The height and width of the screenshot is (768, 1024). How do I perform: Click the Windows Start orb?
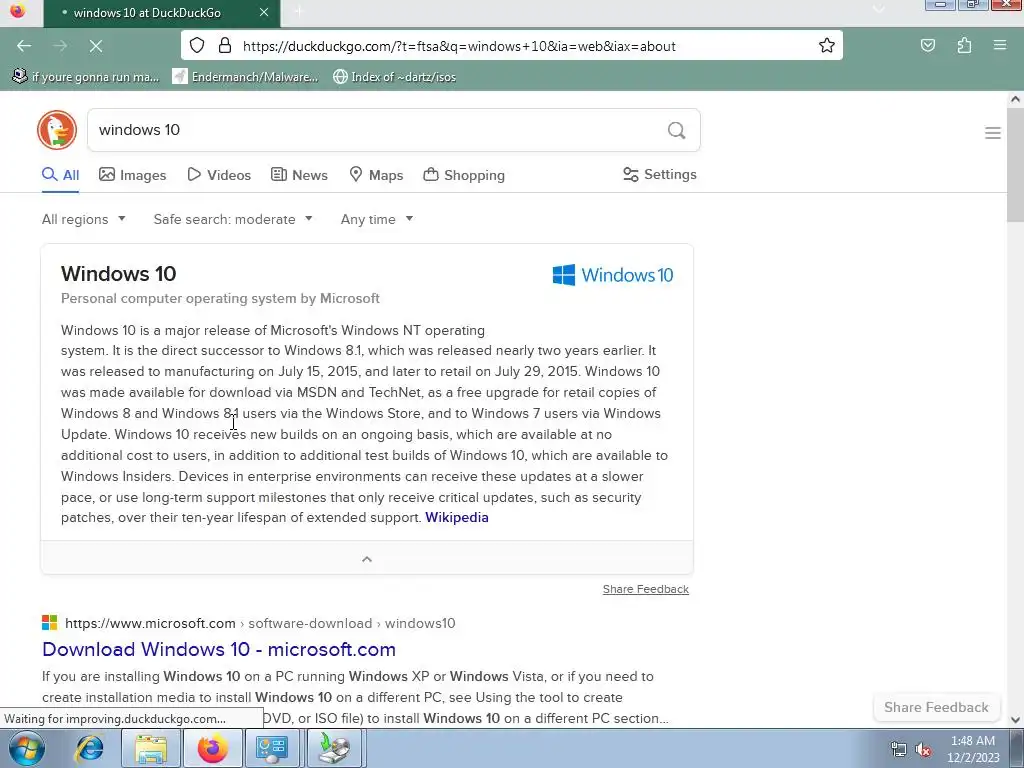(27, 748)
